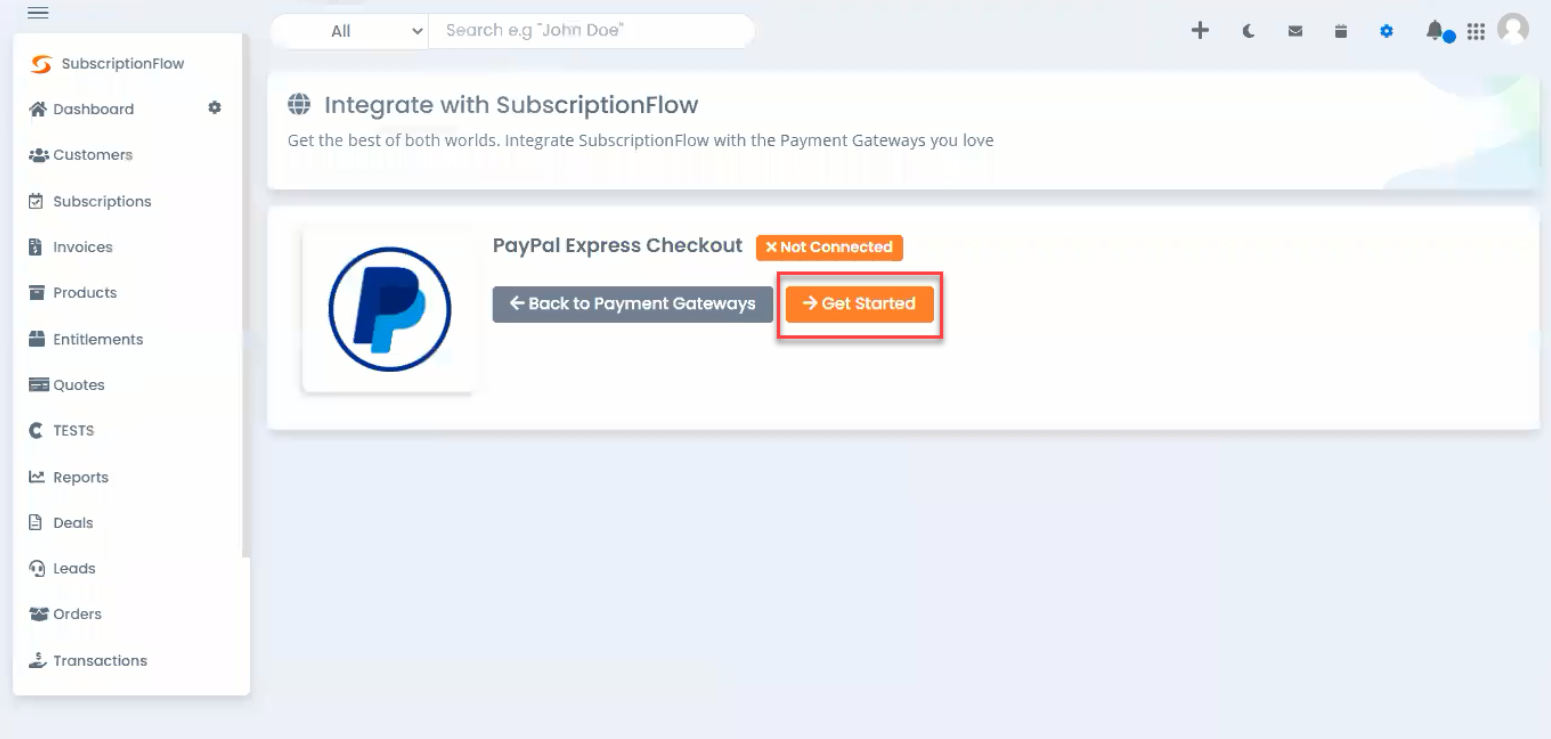Open the calendar icon in top bar

point(1341,31)
